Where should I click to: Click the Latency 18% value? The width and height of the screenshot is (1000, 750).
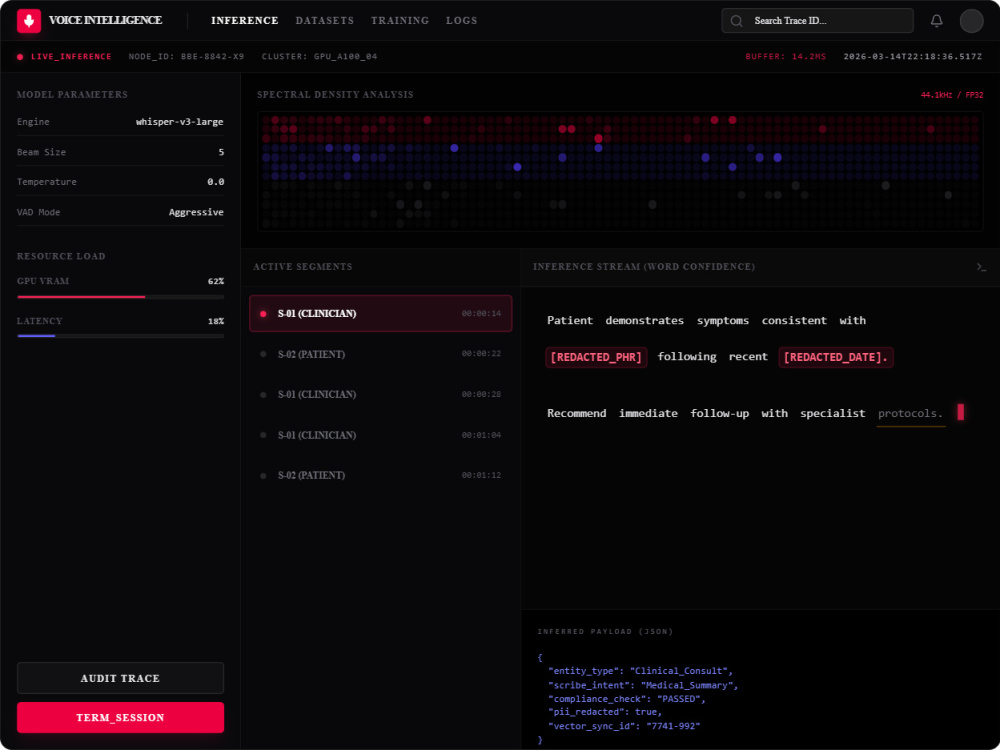click(216, 321)
